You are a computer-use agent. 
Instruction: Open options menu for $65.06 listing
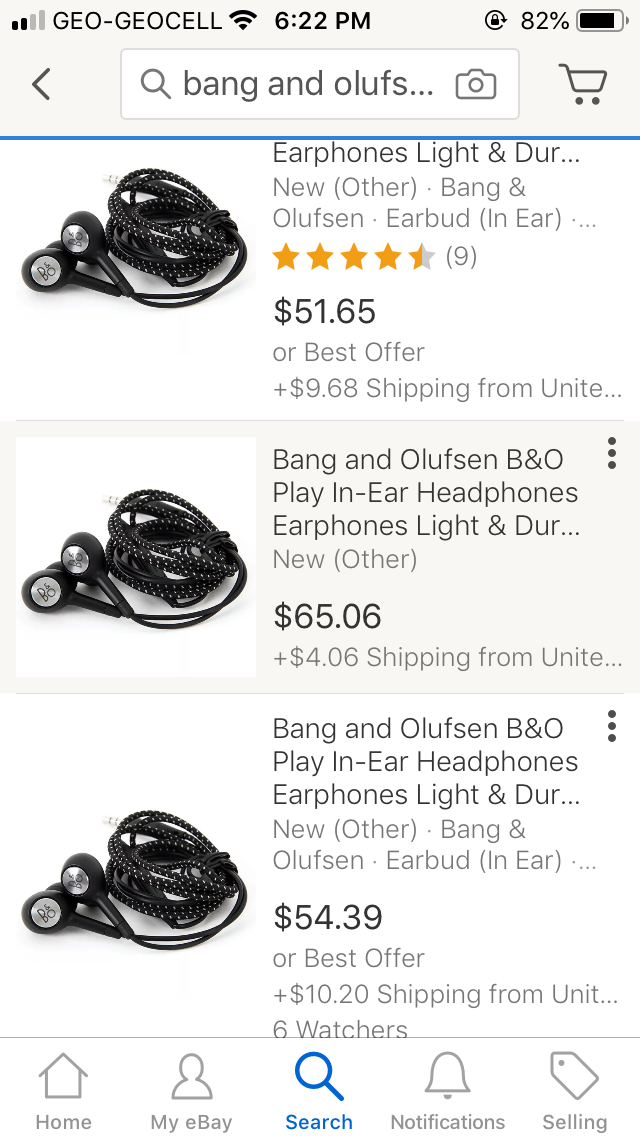pos(611,453)
